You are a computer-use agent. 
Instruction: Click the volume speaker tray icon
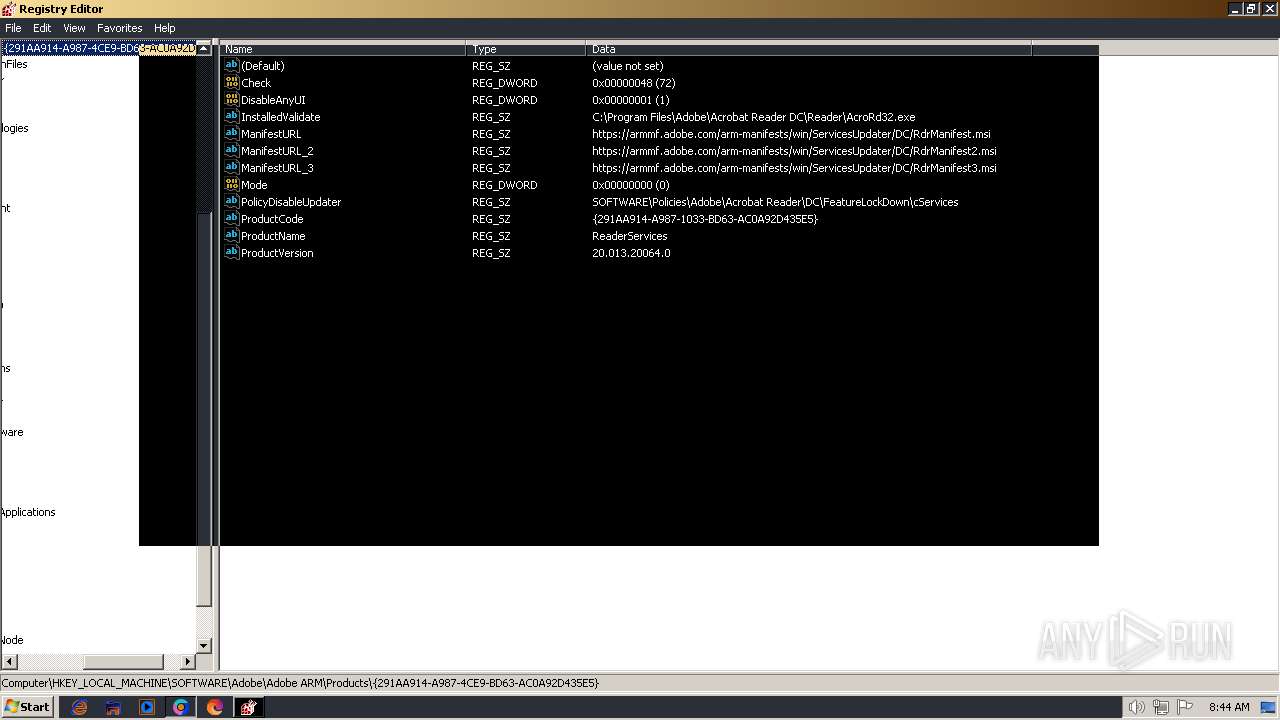point(1137,707)
